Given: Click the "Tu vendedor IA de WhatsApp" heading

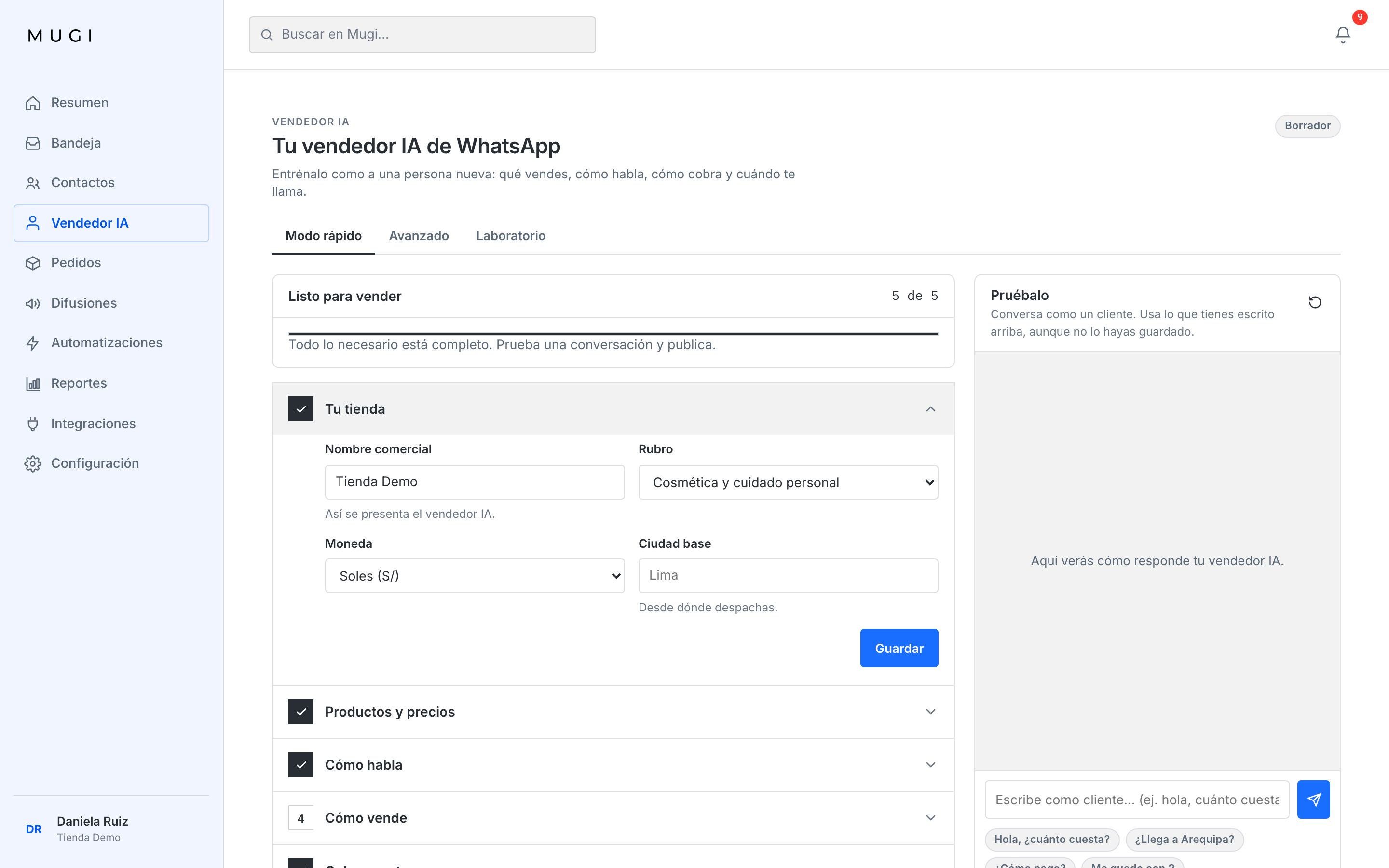Looking at the screenshot, I should 416,147.
